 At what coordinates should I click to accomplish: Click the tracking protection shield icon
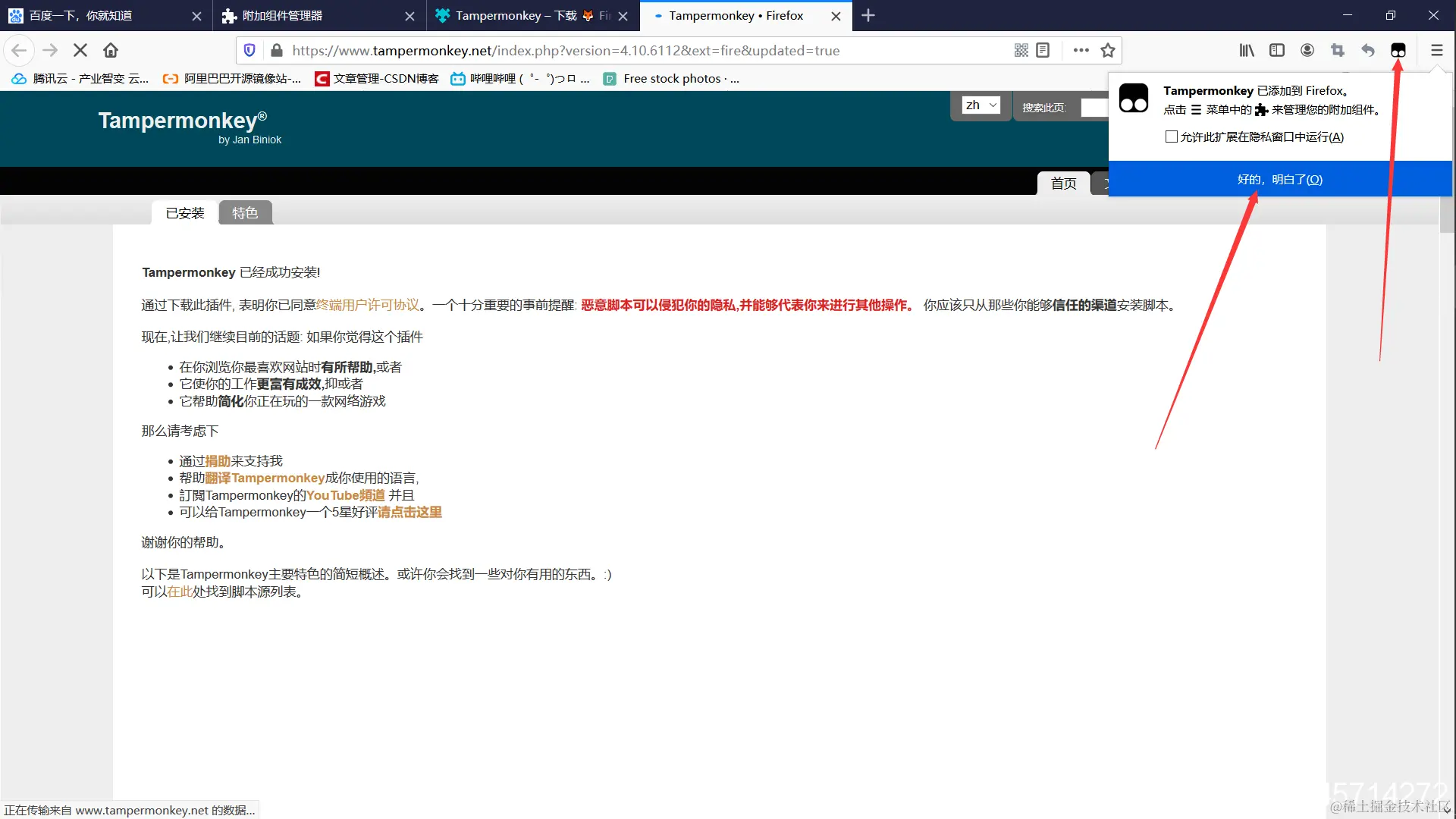point(249,49)
